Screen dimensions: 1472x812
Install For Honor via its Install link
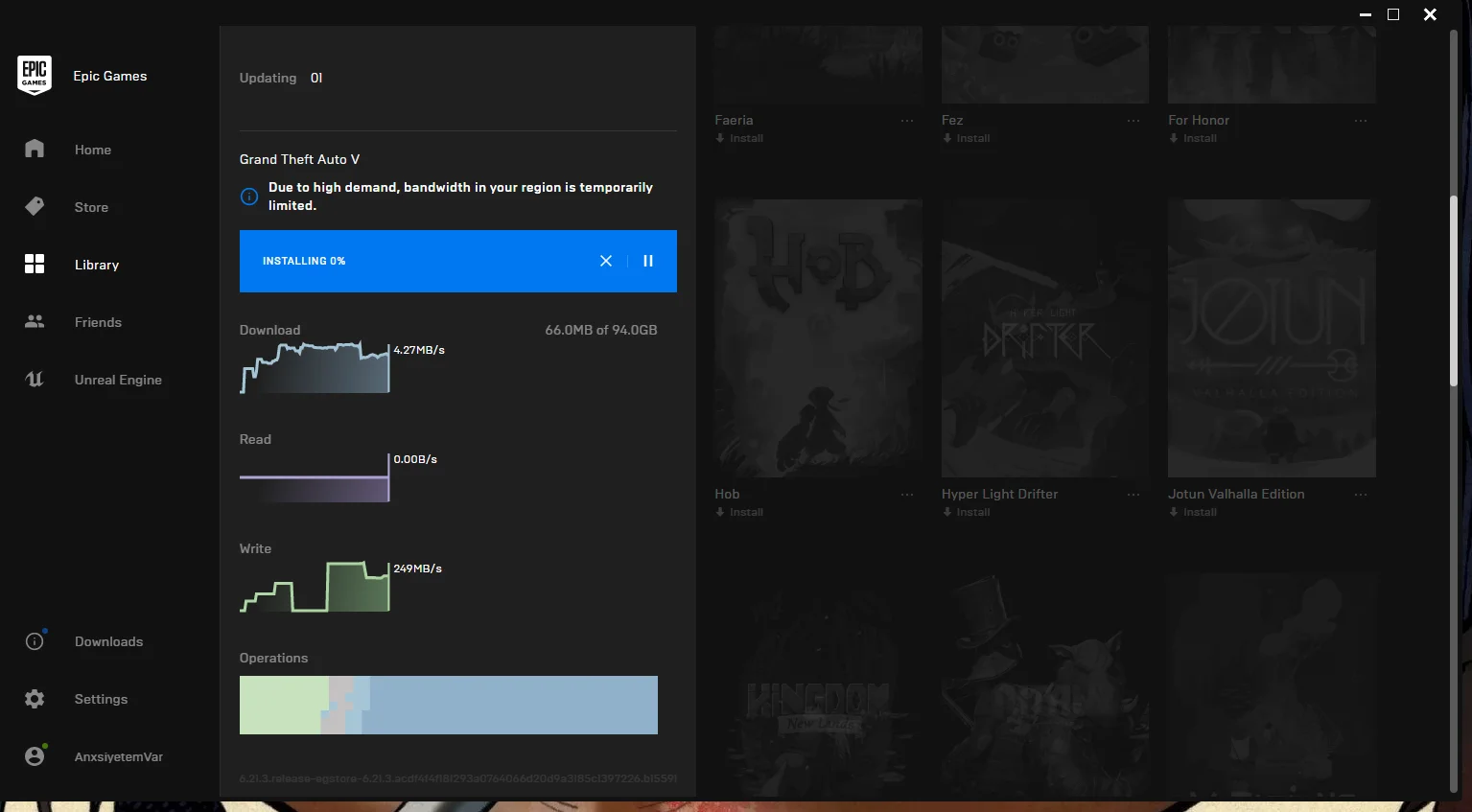click(1193, 138)
